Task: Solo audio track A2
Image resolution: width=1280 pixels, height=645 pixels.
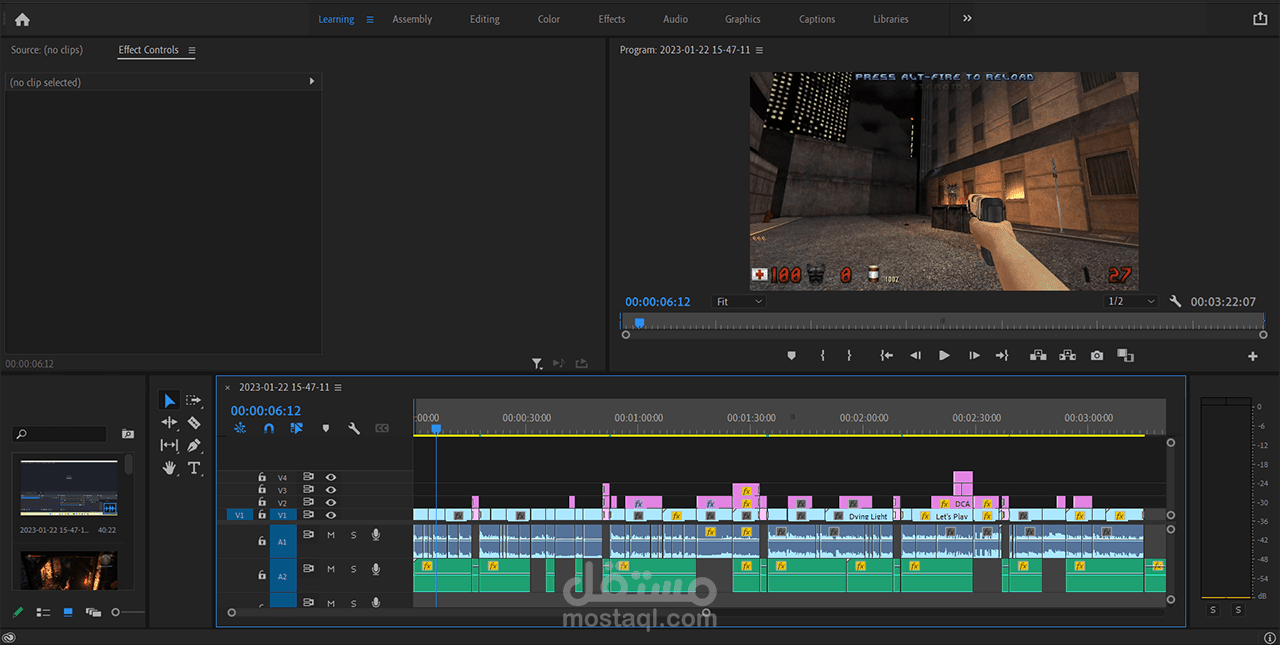Action: point(353,569)
